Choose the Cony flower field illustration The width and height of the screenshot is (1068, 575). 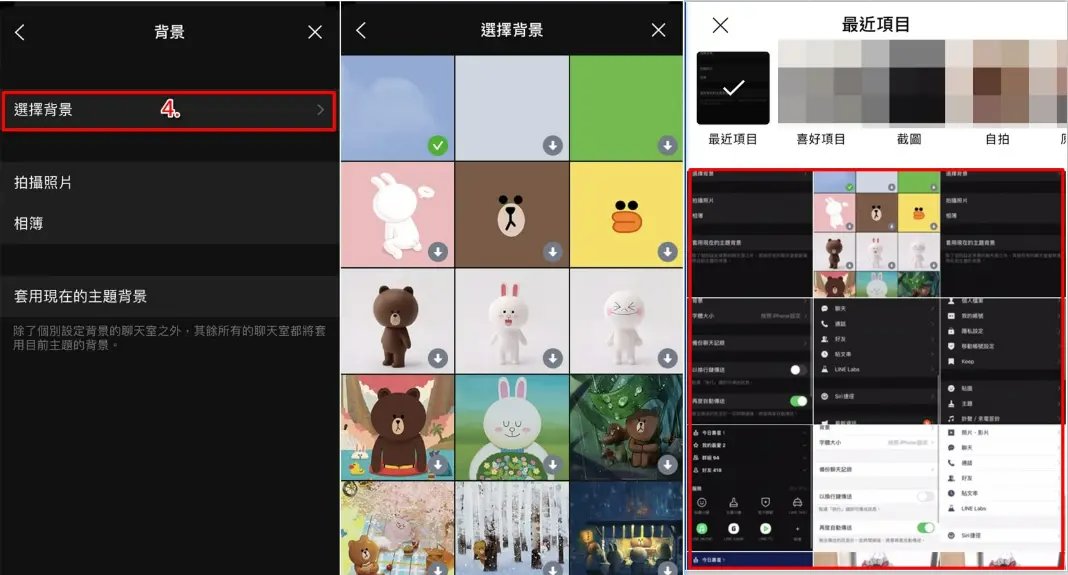point(512,427)
